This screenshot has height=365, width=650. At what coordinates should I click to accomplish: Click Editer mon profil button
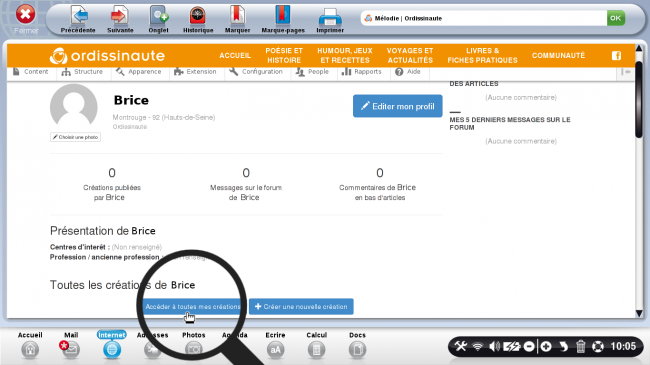(x=398, y=106)
